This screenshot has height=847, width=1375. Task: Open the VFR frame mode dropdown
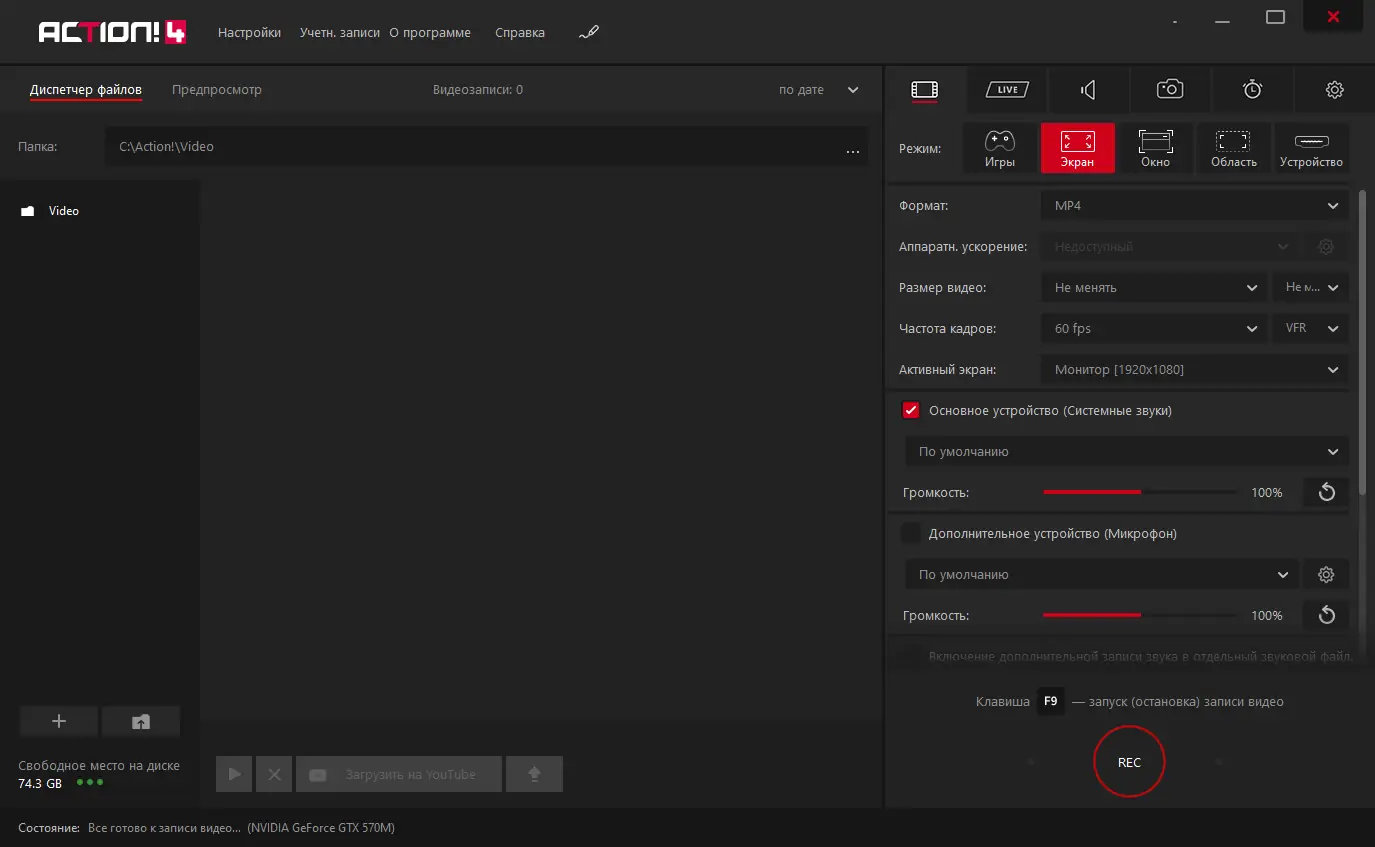click(x=1310, y=328)
